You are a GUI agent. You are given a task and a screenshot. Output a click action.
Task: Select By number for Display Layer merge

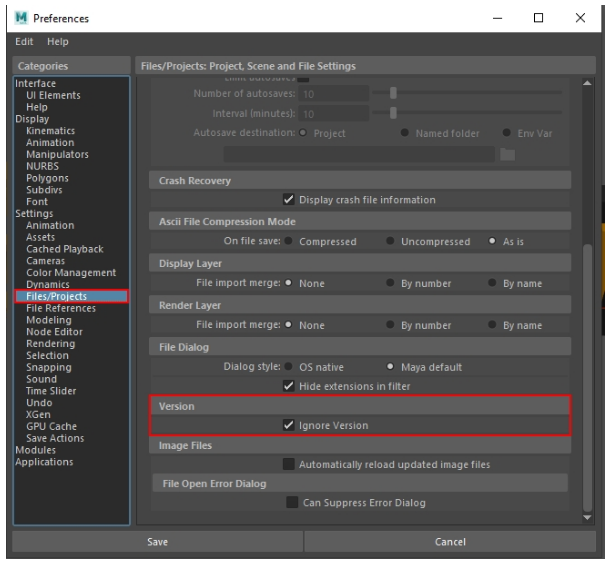(390, 283)
